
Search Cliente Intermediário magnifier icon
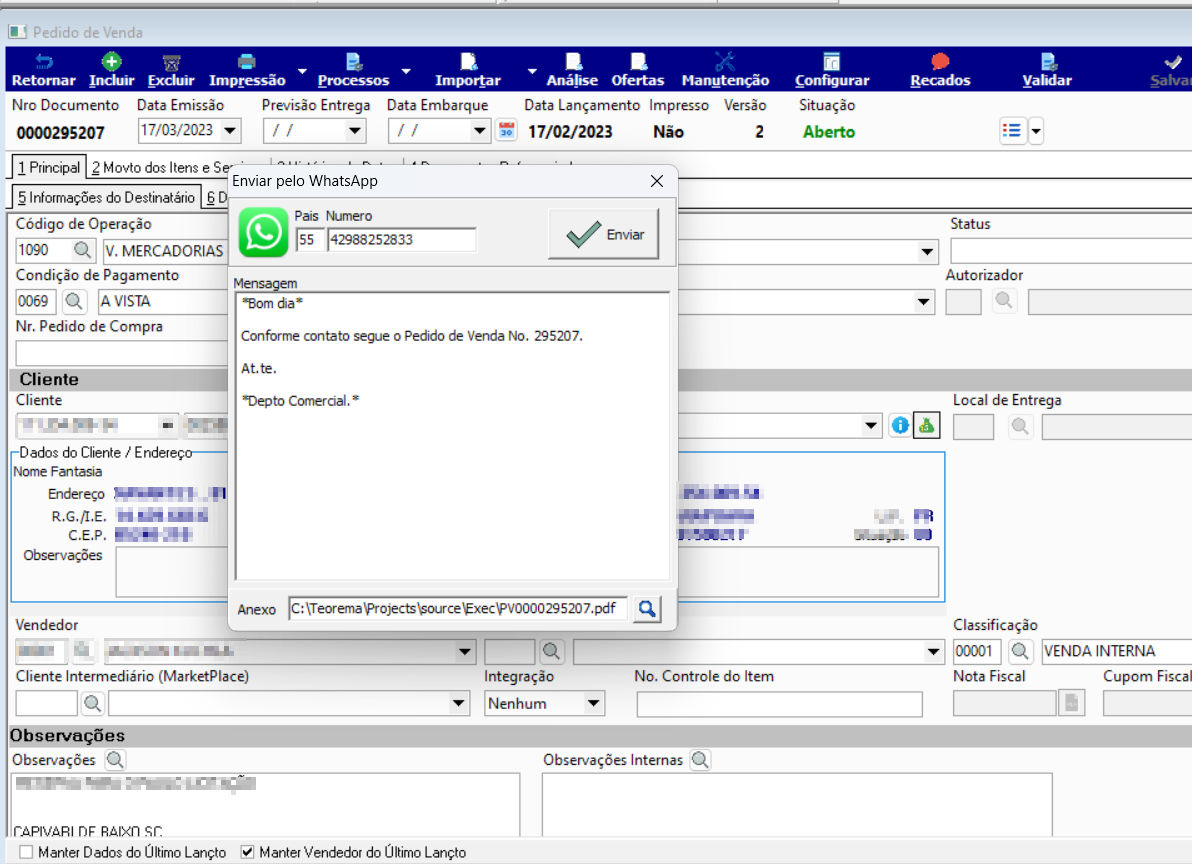(x=93, y=704)
